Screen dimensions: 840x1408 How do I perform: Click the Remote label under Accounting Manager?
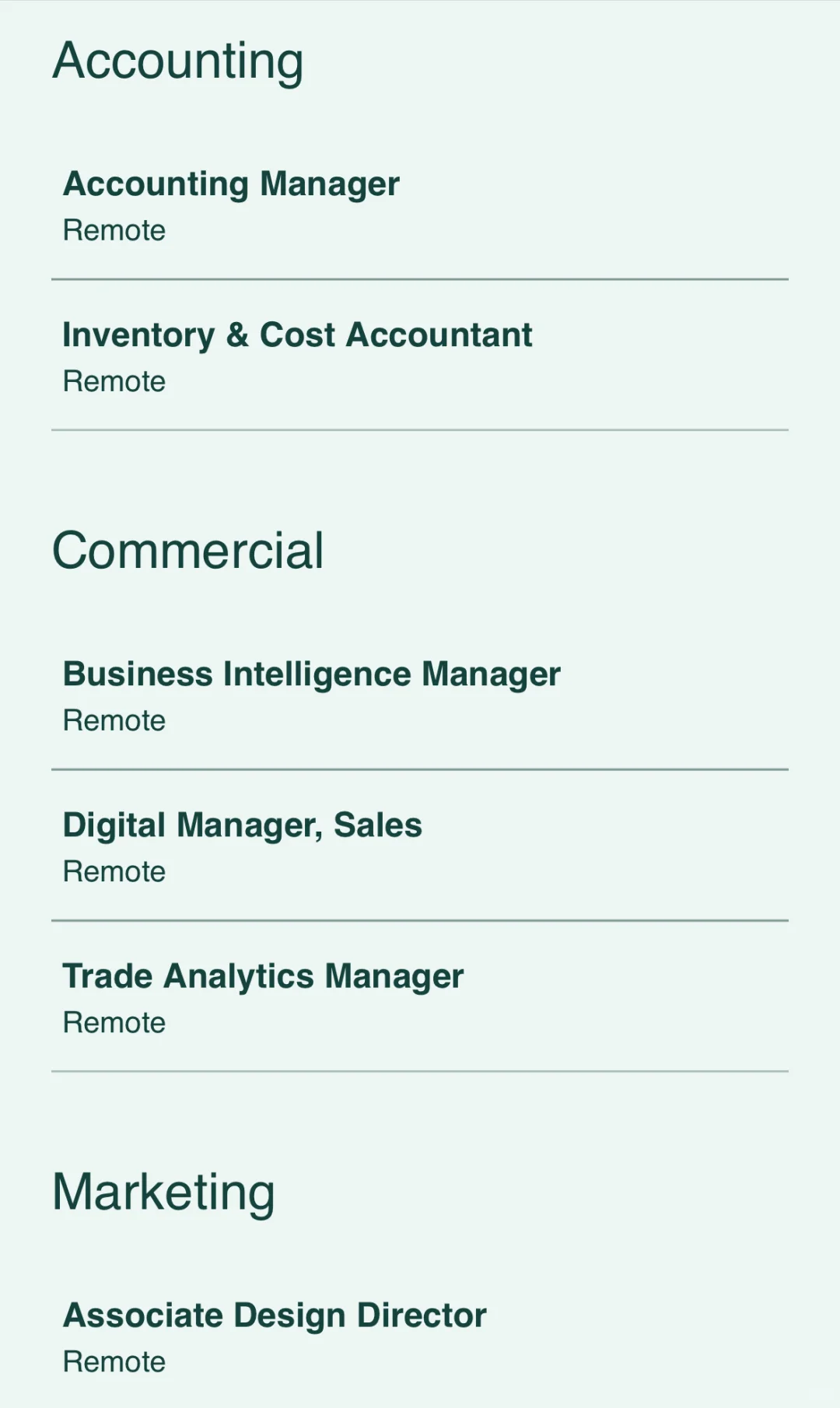pyautogui.click(x=114, y=230)
